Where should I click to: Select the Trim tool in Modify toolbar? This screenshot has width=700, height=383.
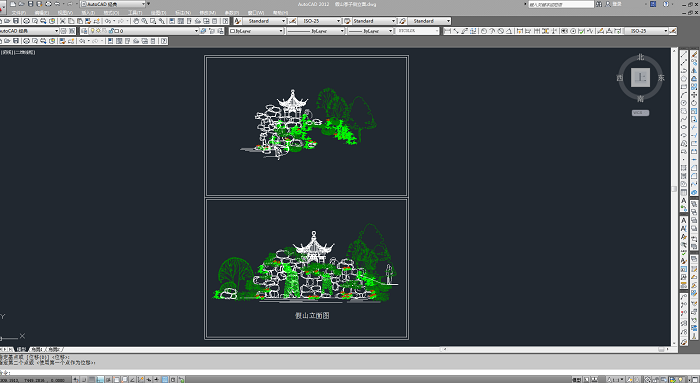point(694,127)
